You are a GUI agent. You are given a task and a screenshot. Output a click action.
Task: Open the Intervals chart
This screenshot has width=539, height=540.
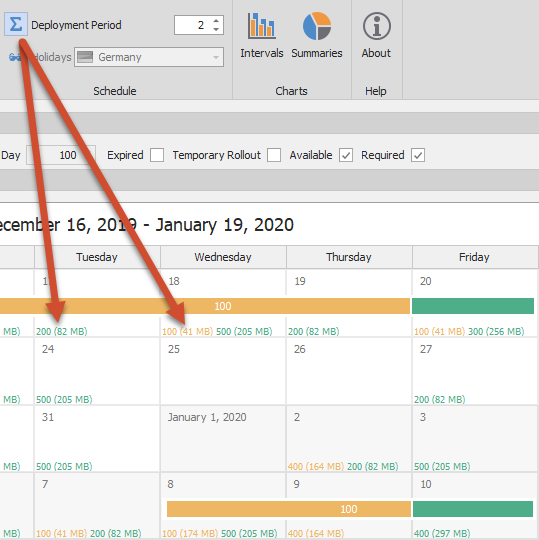(262, 35)
